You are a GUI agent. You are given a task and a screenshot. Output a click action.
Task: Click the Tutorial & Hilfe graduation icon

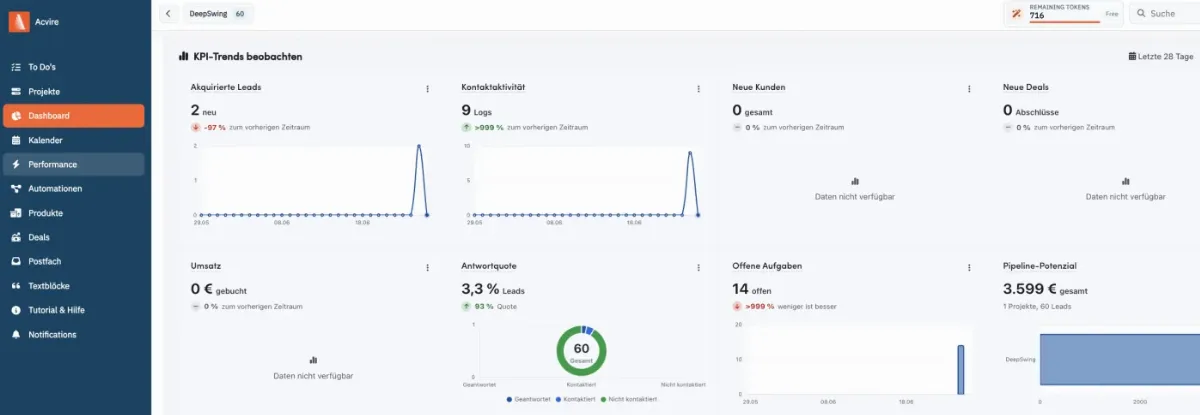(16, 310)
